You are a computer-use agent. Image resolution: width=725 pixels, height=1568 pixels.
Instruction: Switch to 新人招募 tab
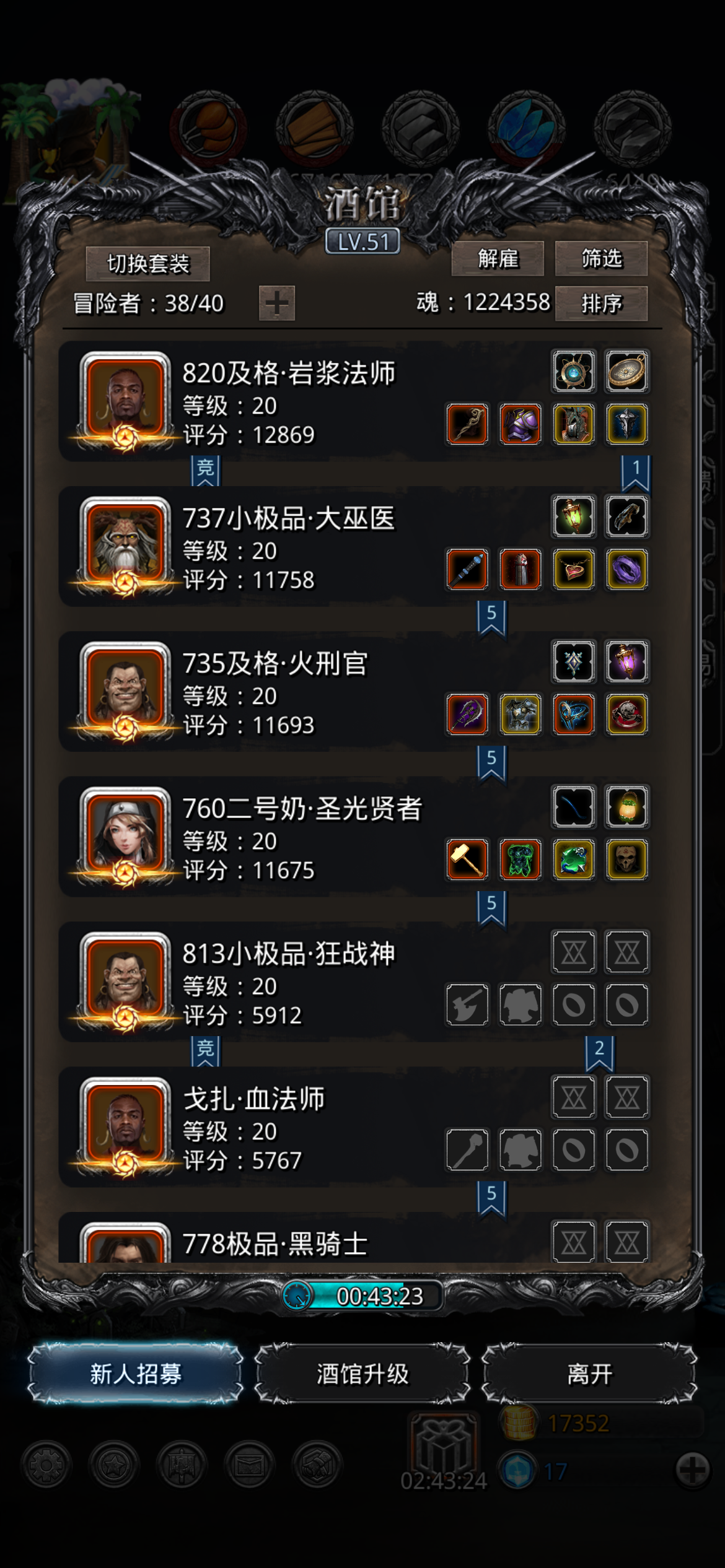click(136, 1374)
